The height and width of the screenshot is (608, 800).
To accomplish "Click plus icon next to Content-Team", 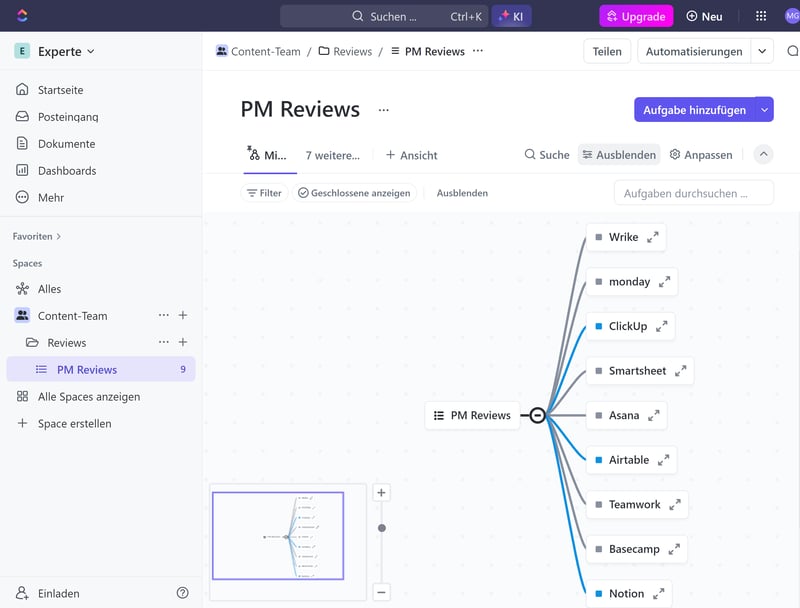I will 183,315.
